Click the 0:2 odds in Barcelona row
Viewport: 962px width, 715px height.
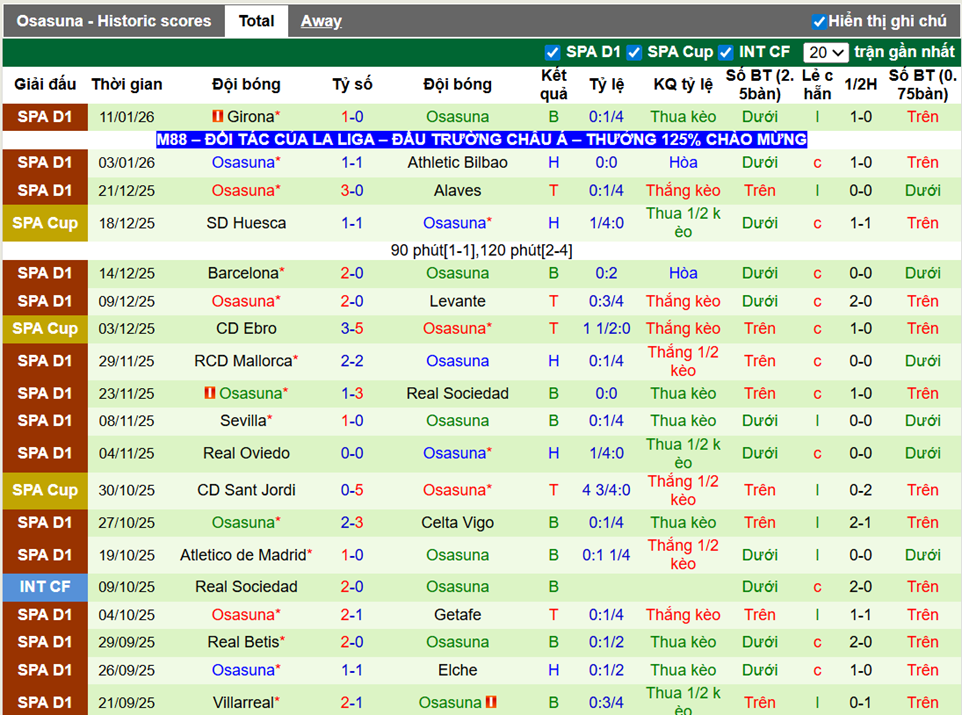point(606,273)
